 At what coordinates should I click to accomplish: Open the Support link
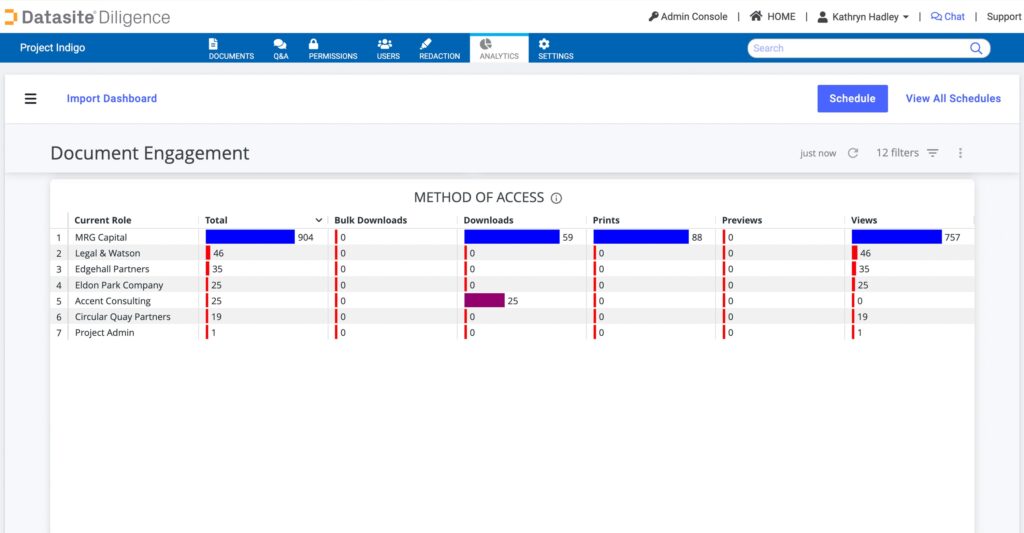(1004, 17)
